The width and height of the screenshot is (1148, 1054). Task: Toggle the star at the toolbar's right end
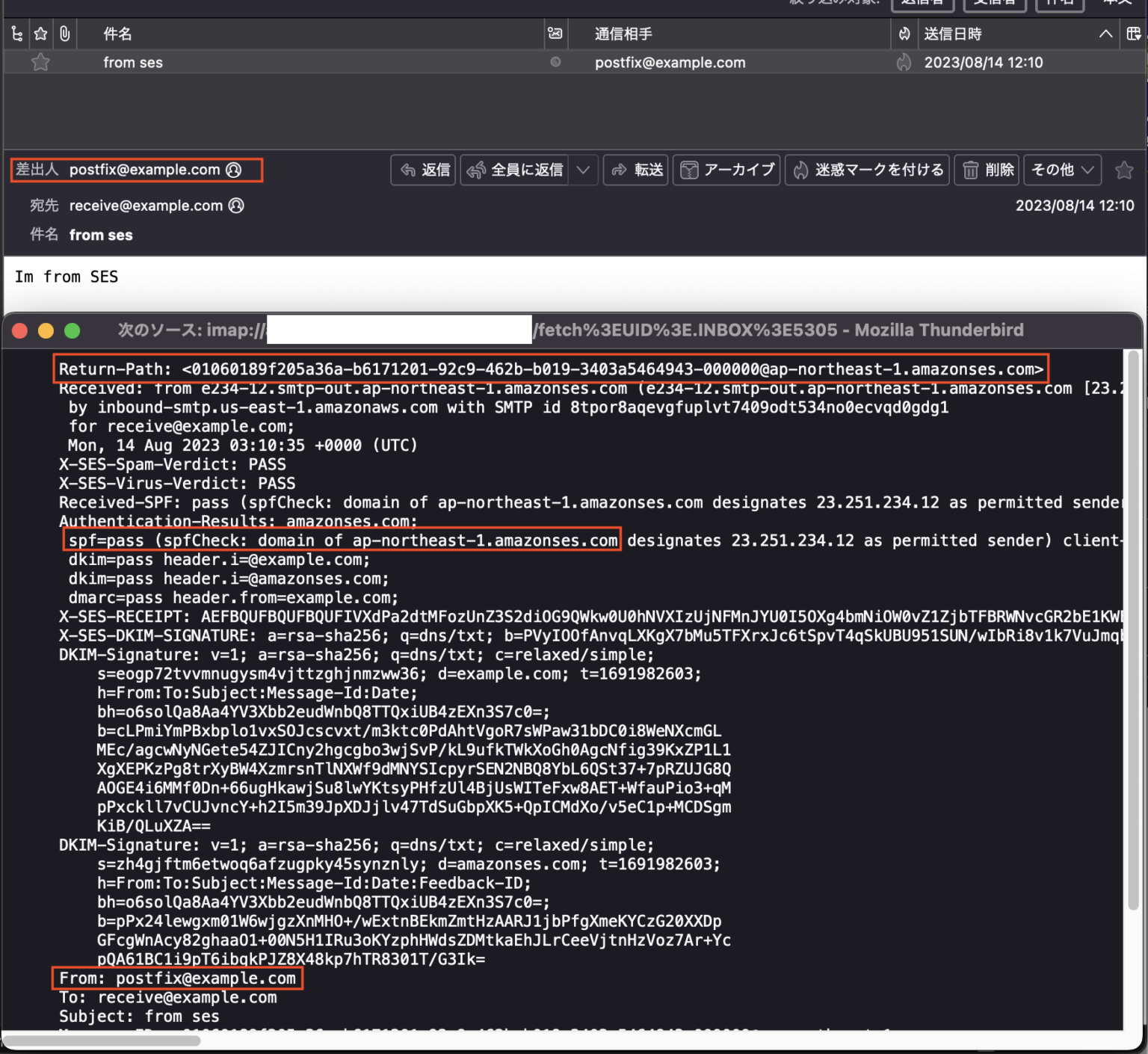point(1124,170)
